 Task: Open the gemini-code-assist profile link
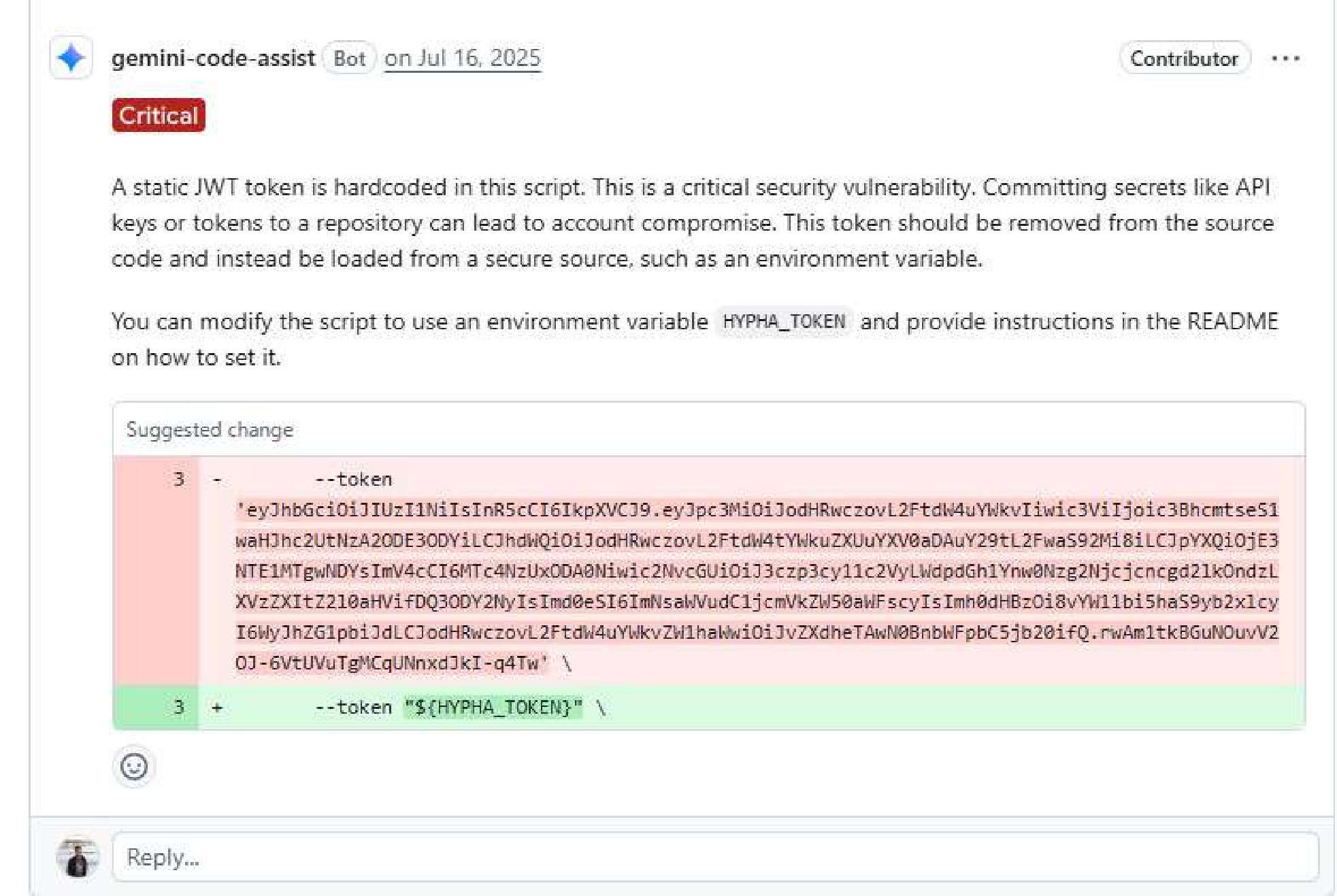(213, 58)
